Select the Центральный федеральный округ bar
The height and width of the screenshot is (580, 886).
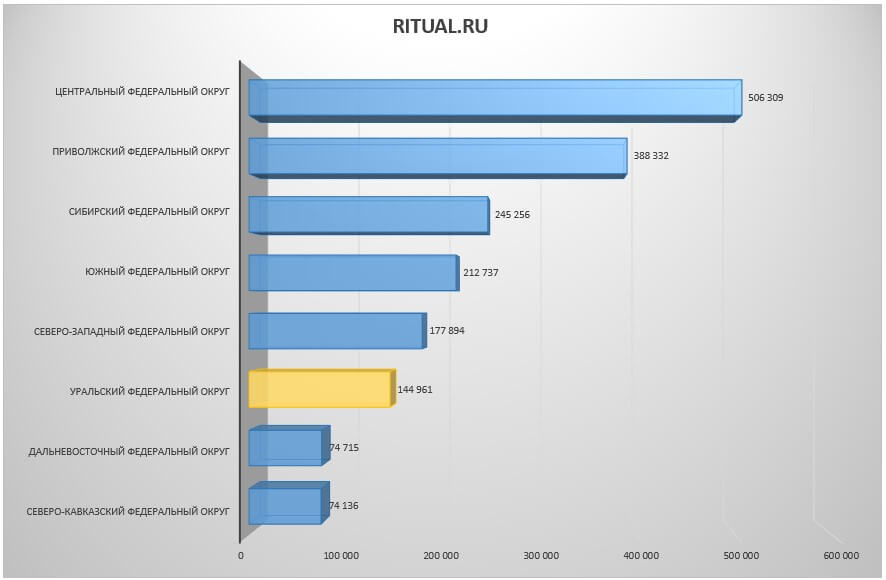click(495, 101)
